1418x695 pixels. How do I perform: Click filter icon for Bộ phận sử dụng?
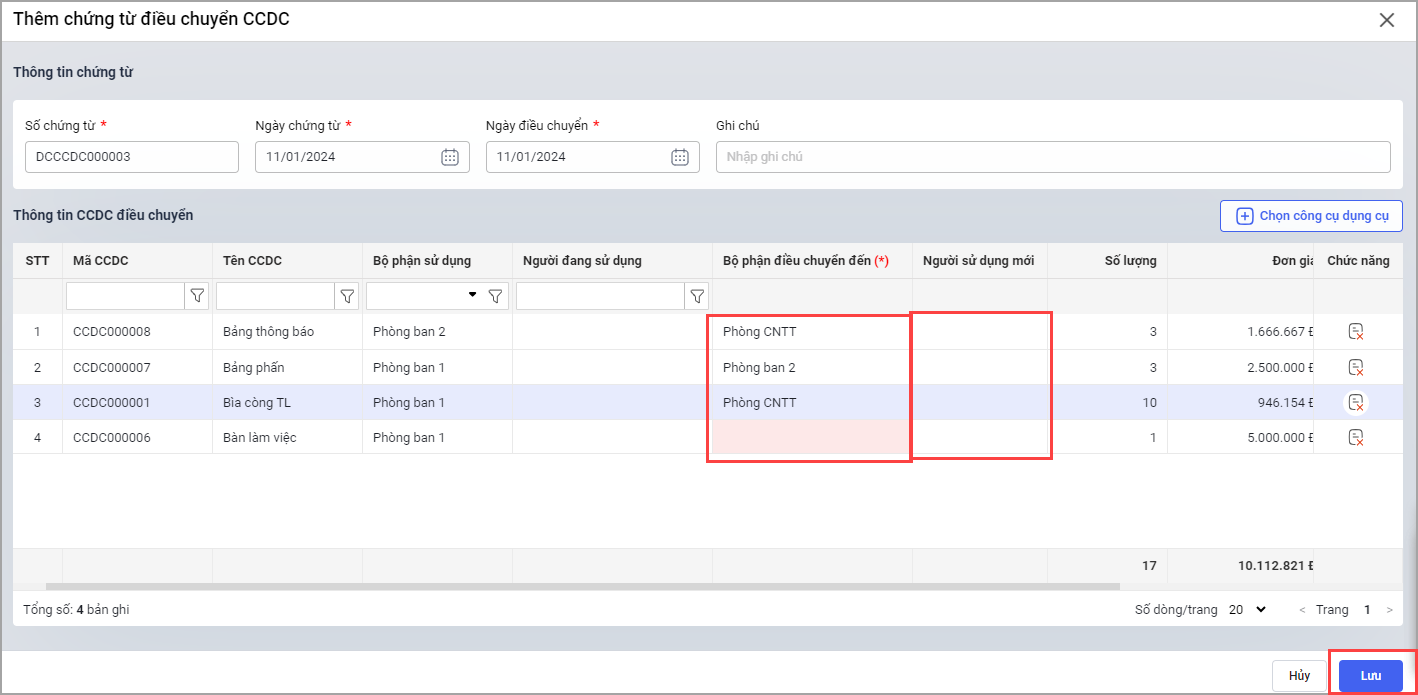click(495, 296)
